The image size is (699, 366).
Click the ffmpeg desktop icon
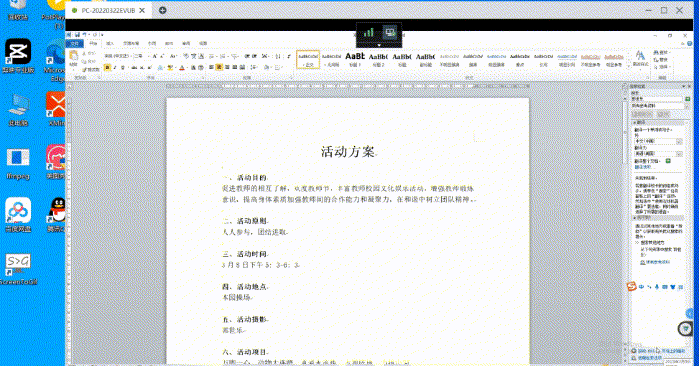18,163
